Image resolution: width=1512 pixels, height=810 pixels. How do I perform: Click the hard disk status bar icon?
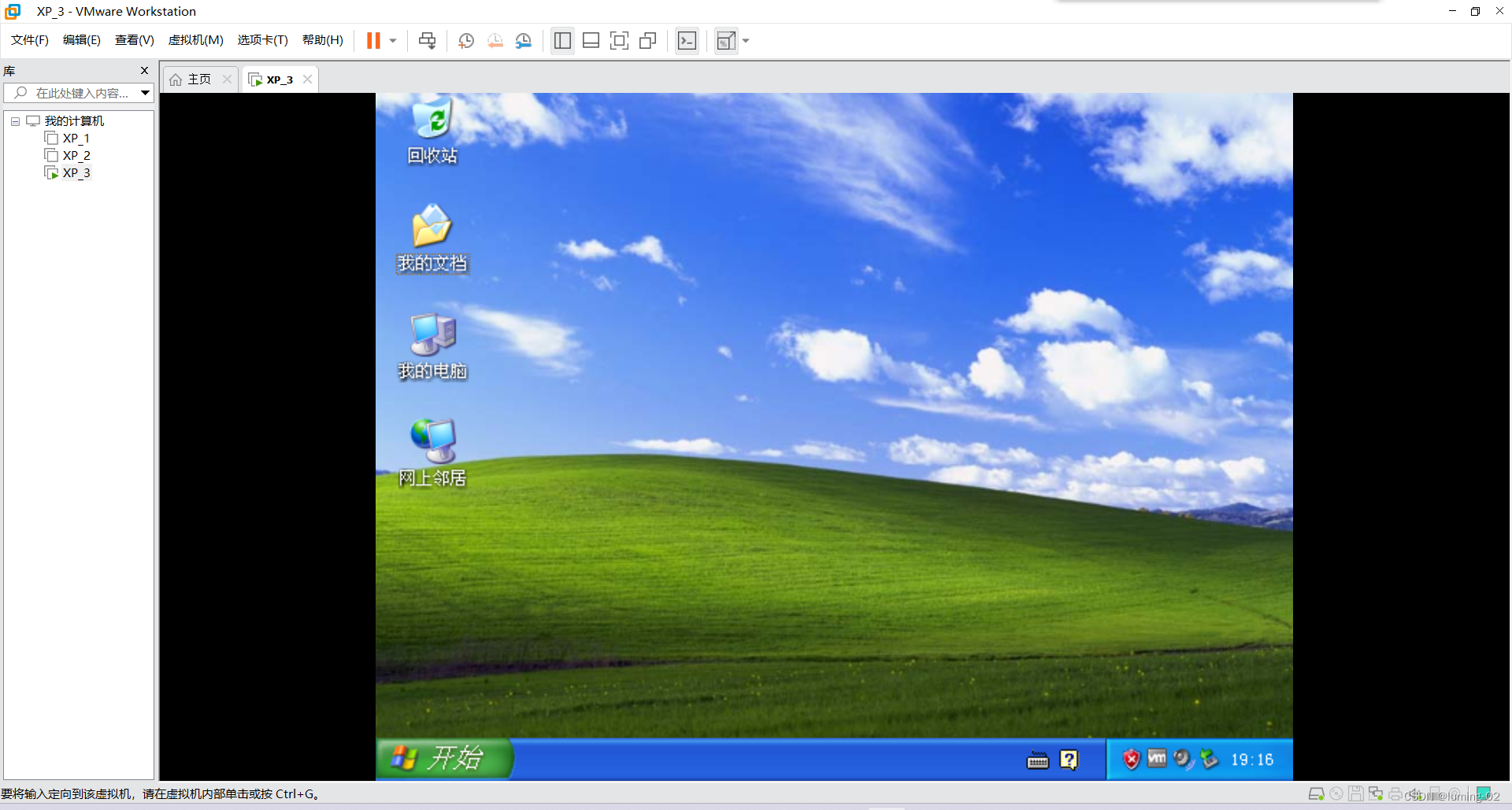(1316, 794)
